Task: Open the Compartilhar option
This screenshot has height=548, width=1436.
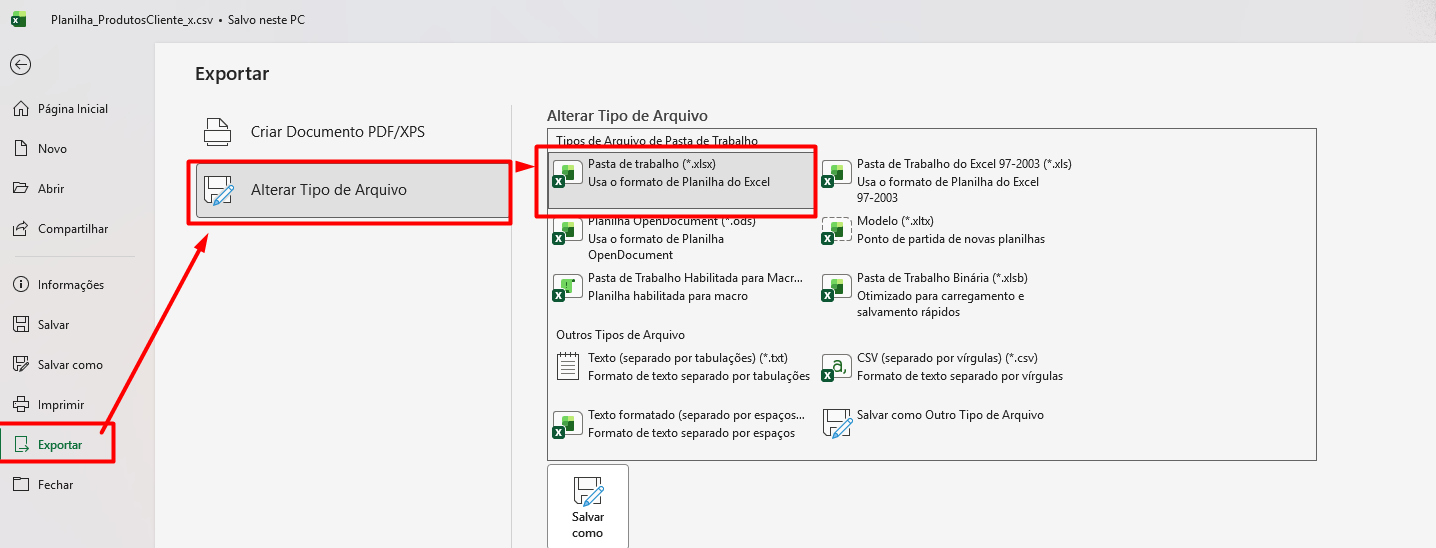Action: pyautogui.click(x=72, y=229)
